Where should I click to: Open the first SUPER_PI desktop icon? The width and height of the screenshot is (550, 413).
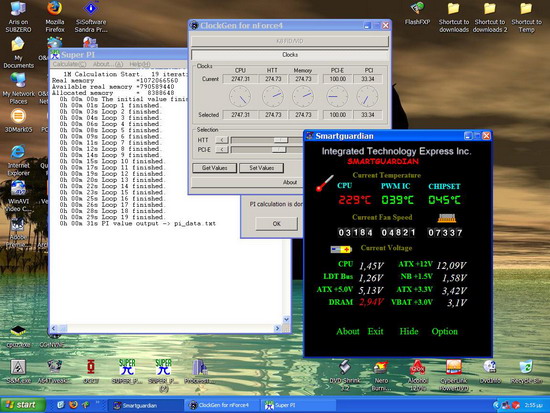tap(127, 372)
